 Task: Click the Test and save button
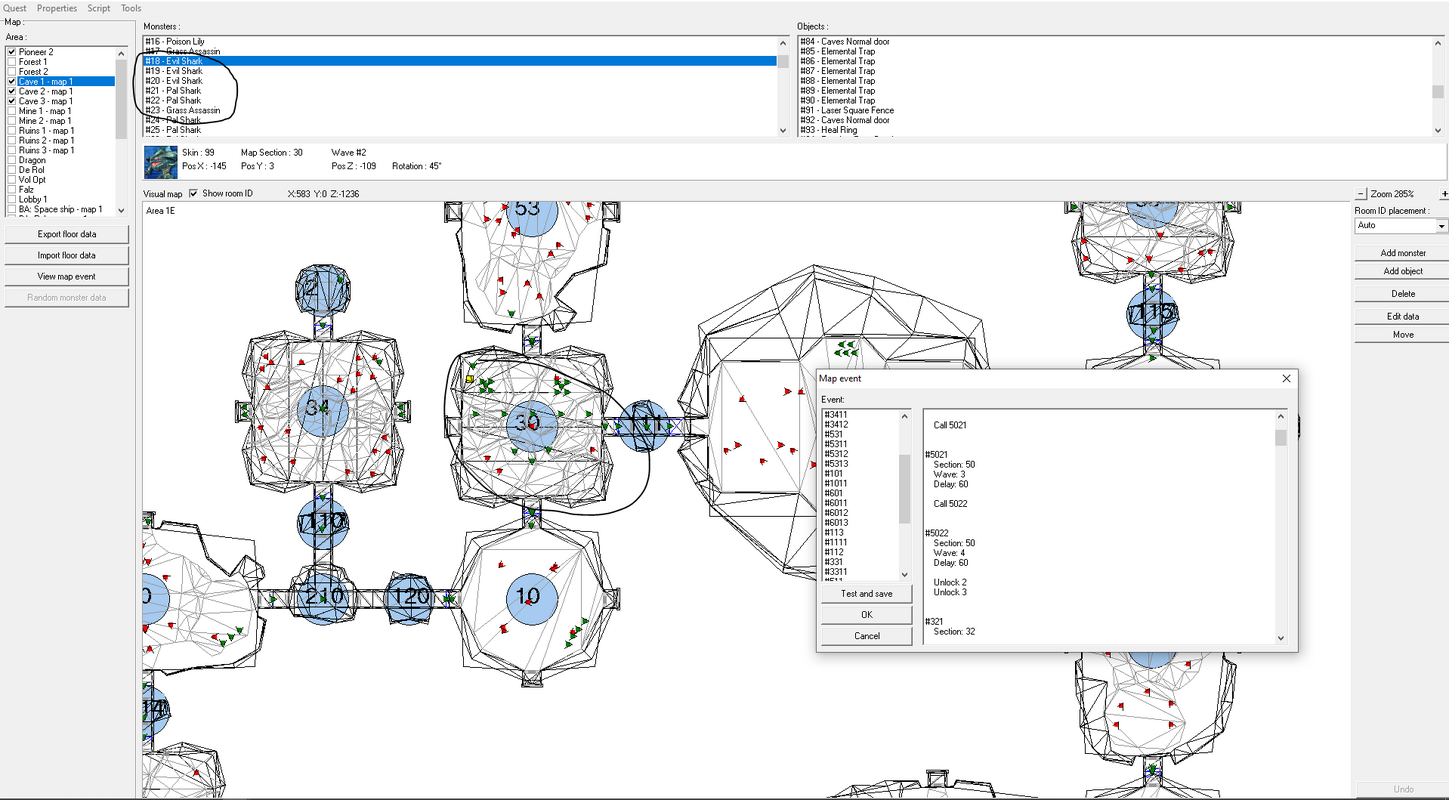point(867,594)
